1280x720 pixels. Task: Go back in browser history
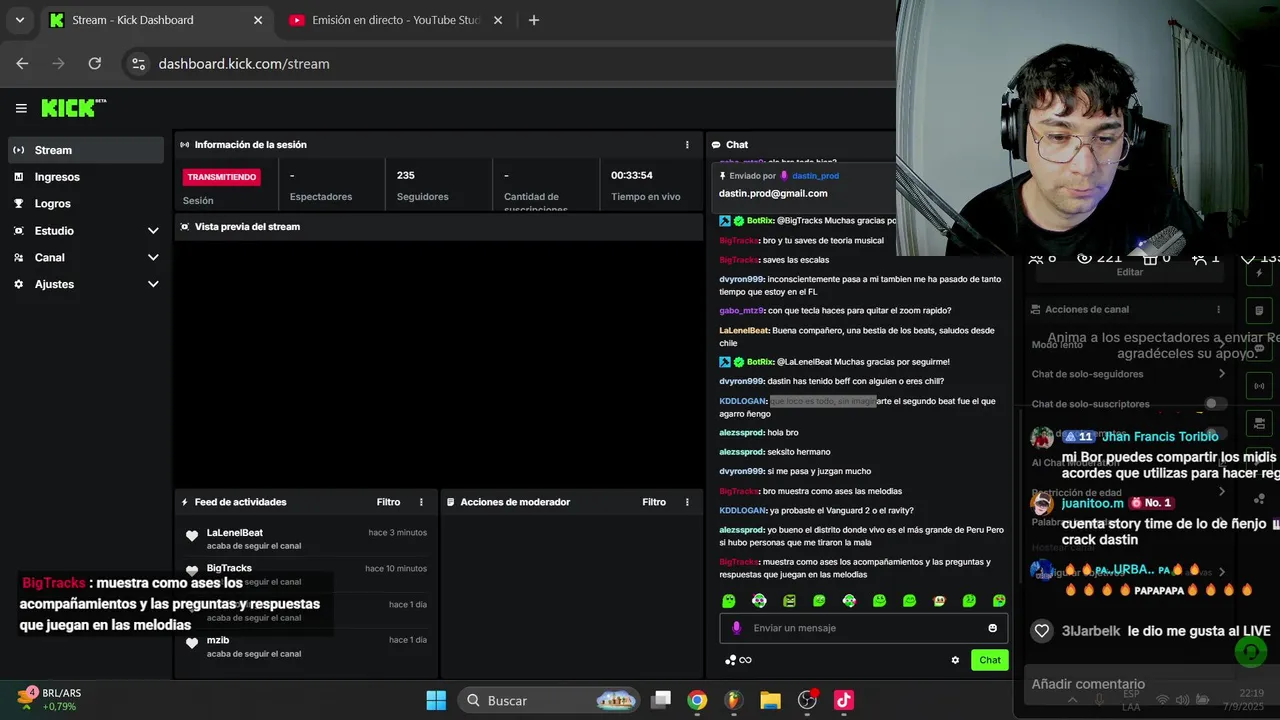pyautogui.click(x=22, y=63)
